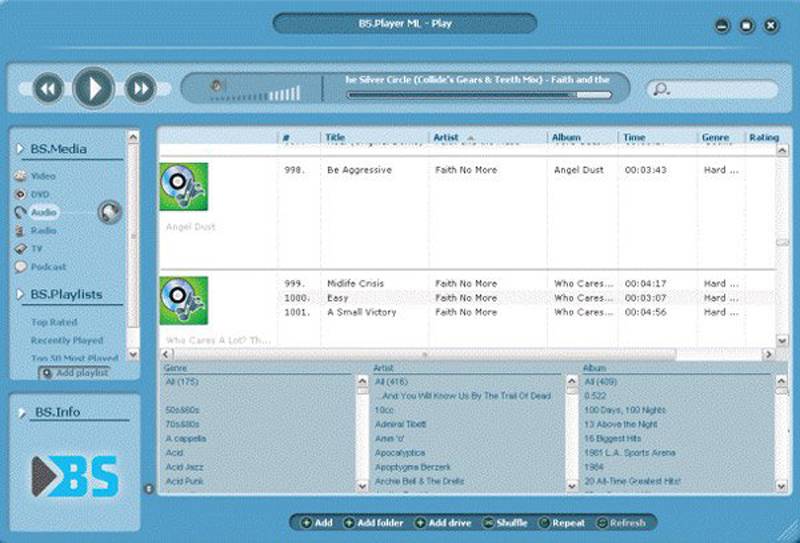Click the rewind/previous track button
Viewport: 800px width, 543px height.
point(48,89)
